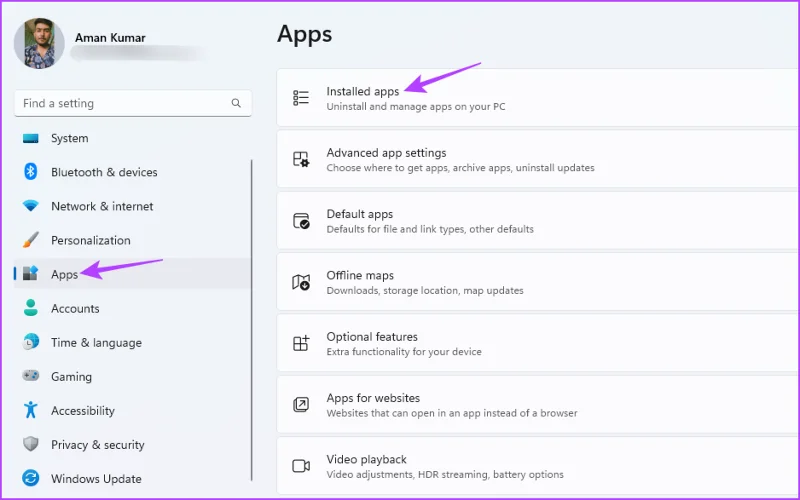Click 'Video adjustments, HDR streaming' description

coord(445,474)
